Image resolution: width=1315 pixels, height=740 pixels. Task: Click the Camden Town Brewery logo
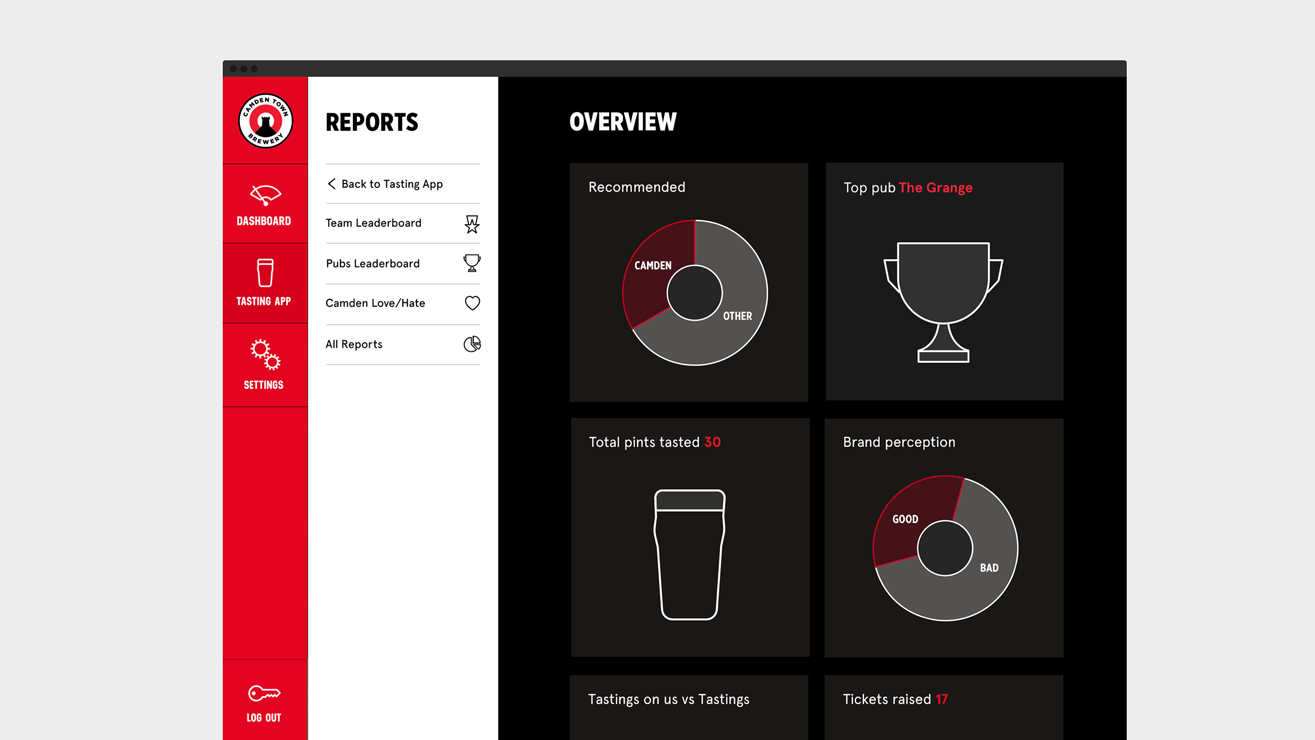(x=265, y=121)
